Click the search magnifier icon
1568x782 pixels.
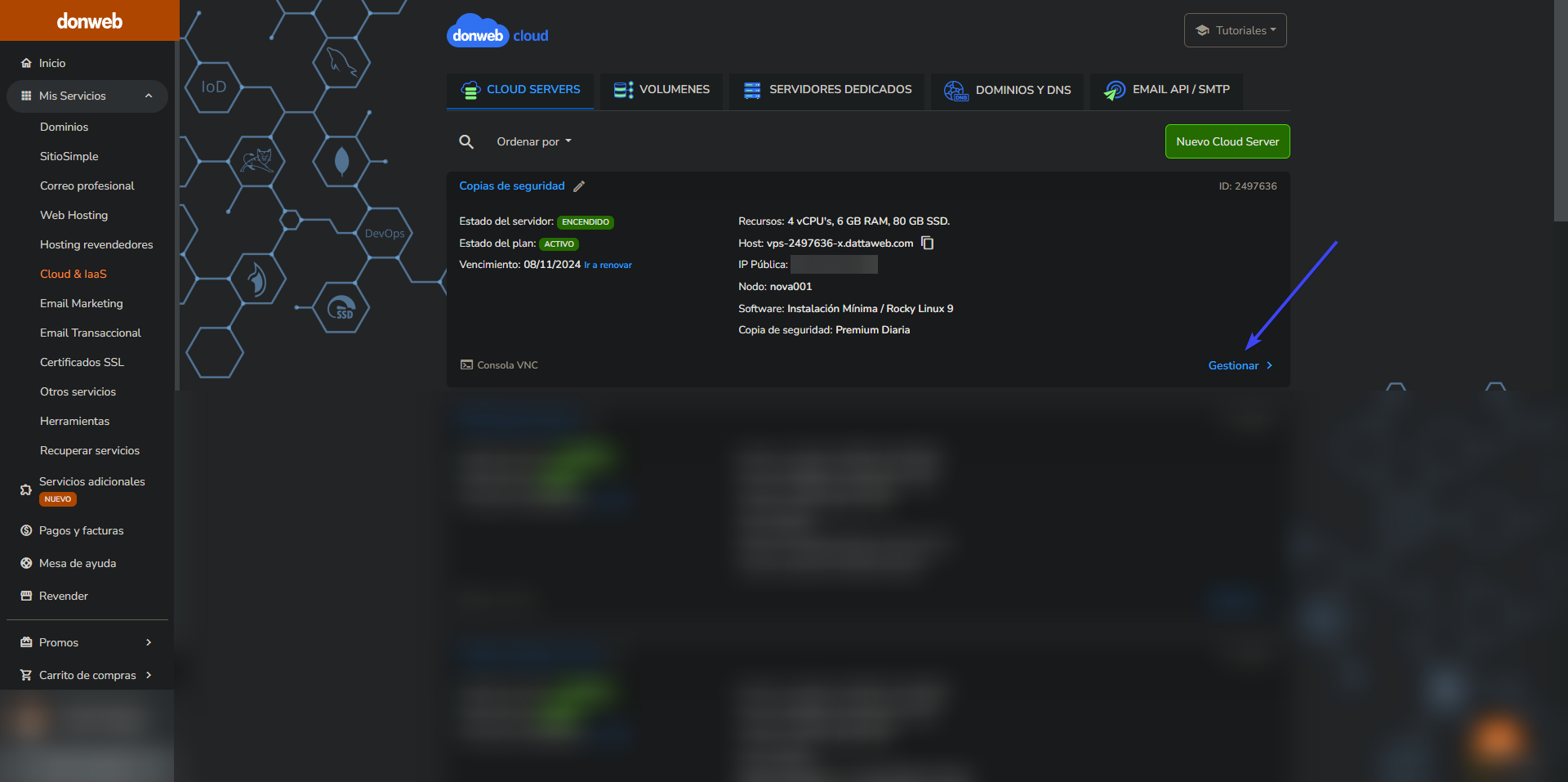[466, 141]
